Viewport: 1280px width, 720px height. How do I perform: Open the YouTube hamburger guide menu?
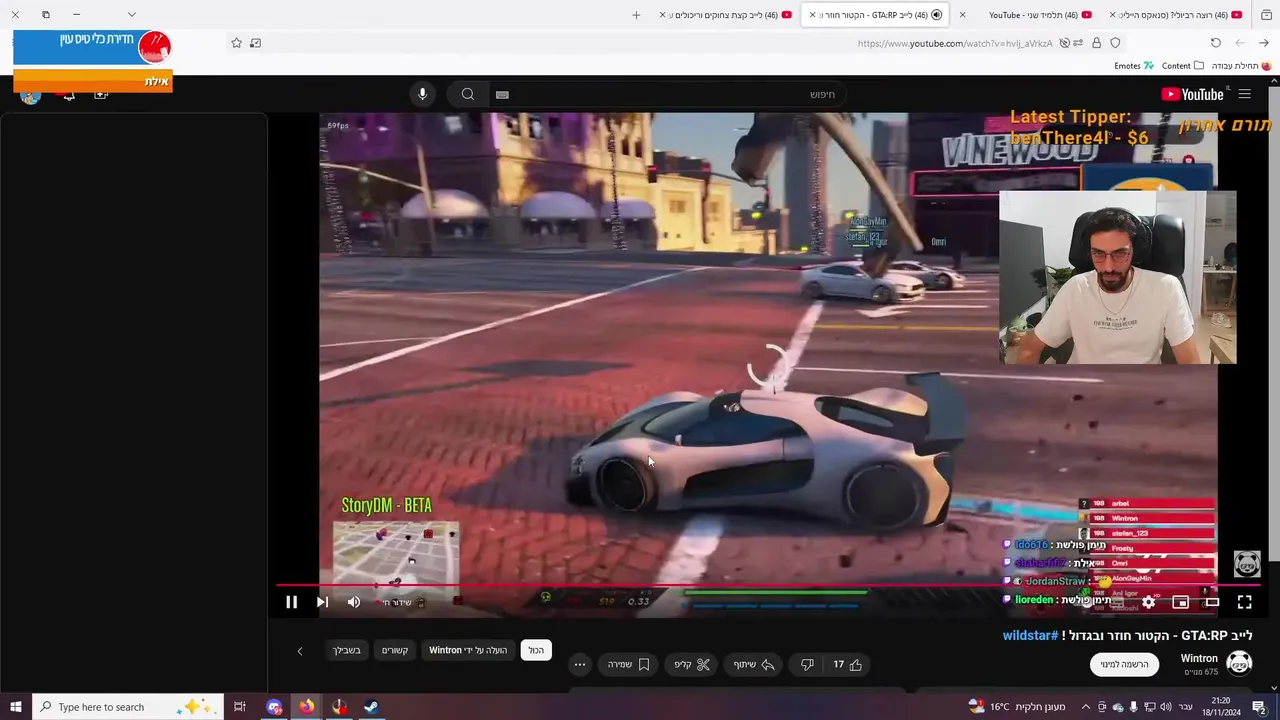click(1244, 94)
